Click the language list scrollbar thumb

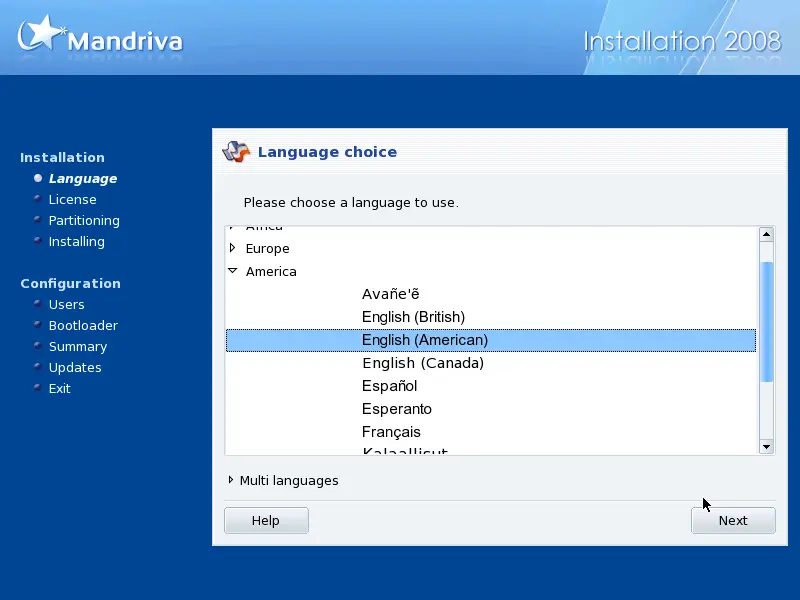point(767,320)
